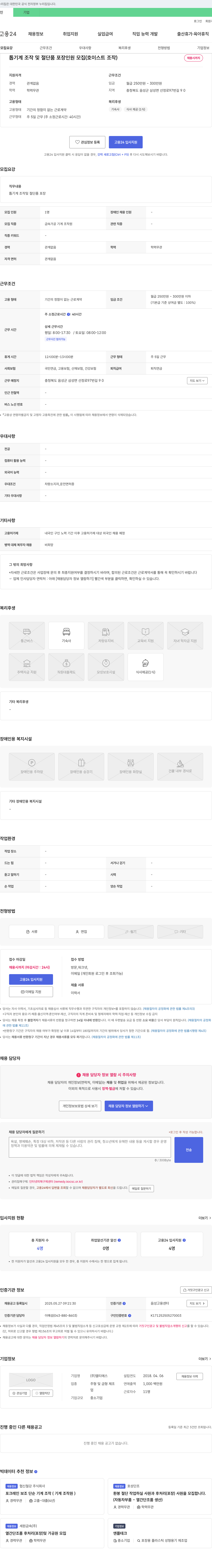Click the 필기 screening method tile
The height and width of the screenshot is (1568, 212).
[131, 932]
